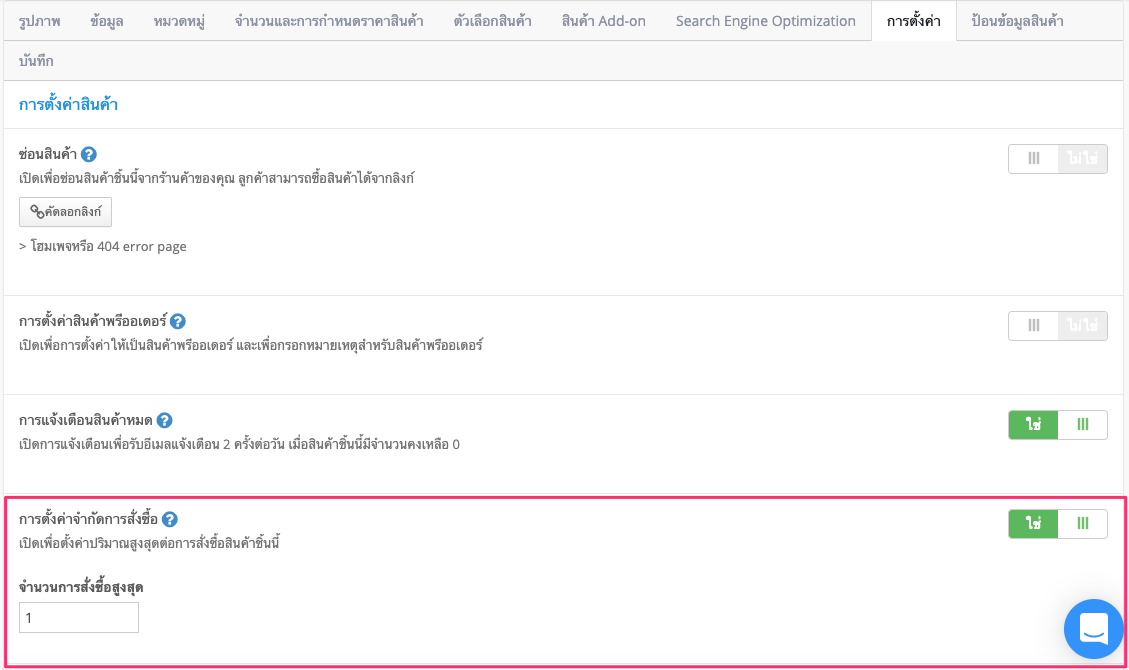Select the การตั้งค่า tab
Viewport: 1129px width, 670px height.
914,21
